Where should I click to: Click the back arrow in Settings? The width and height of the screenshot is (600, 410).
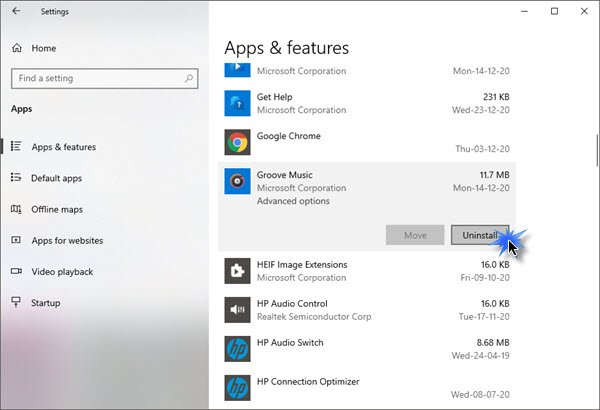click(16, 11)
